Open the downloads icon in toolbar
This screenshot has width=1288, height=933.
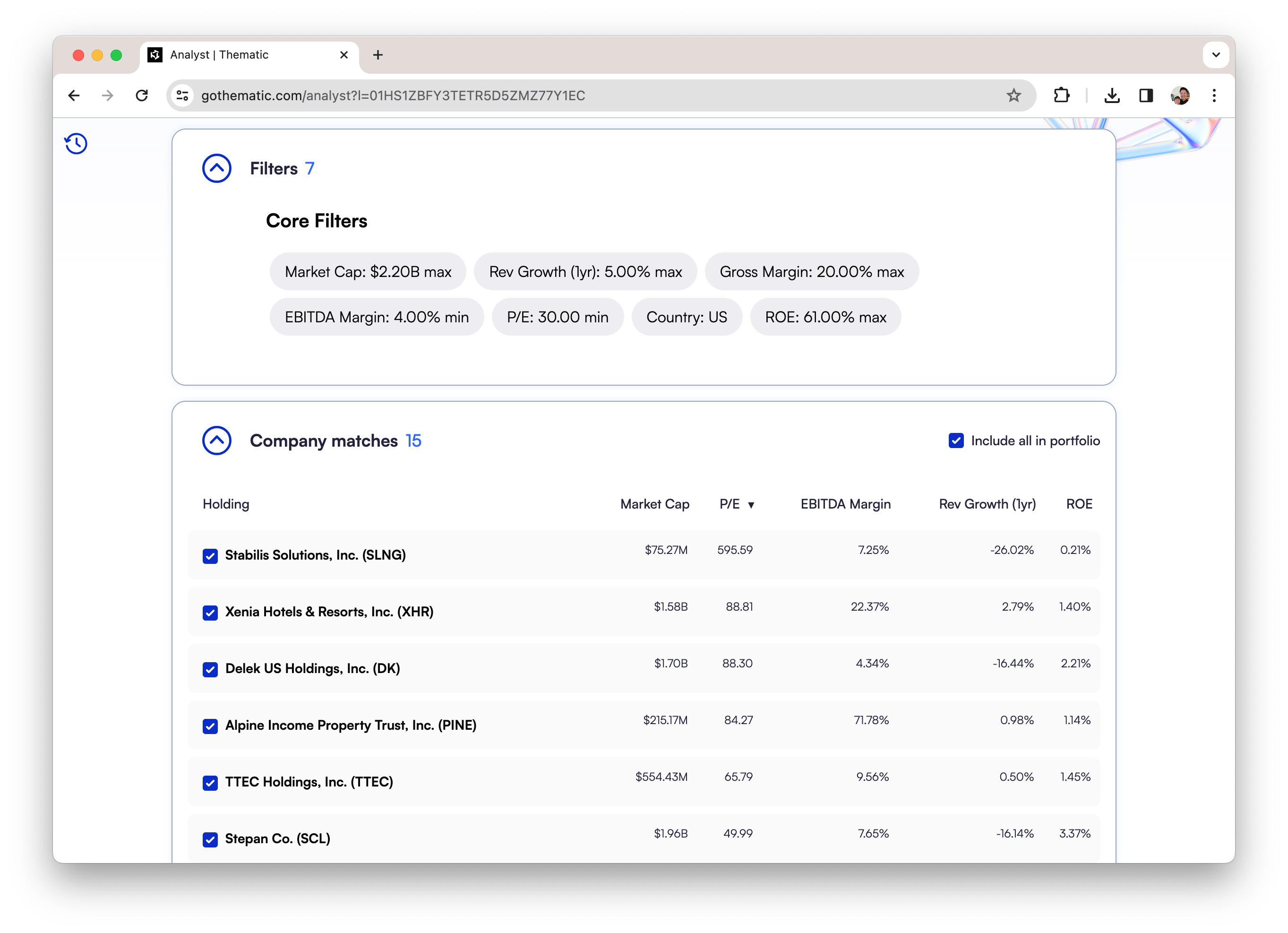point(1112,95)
